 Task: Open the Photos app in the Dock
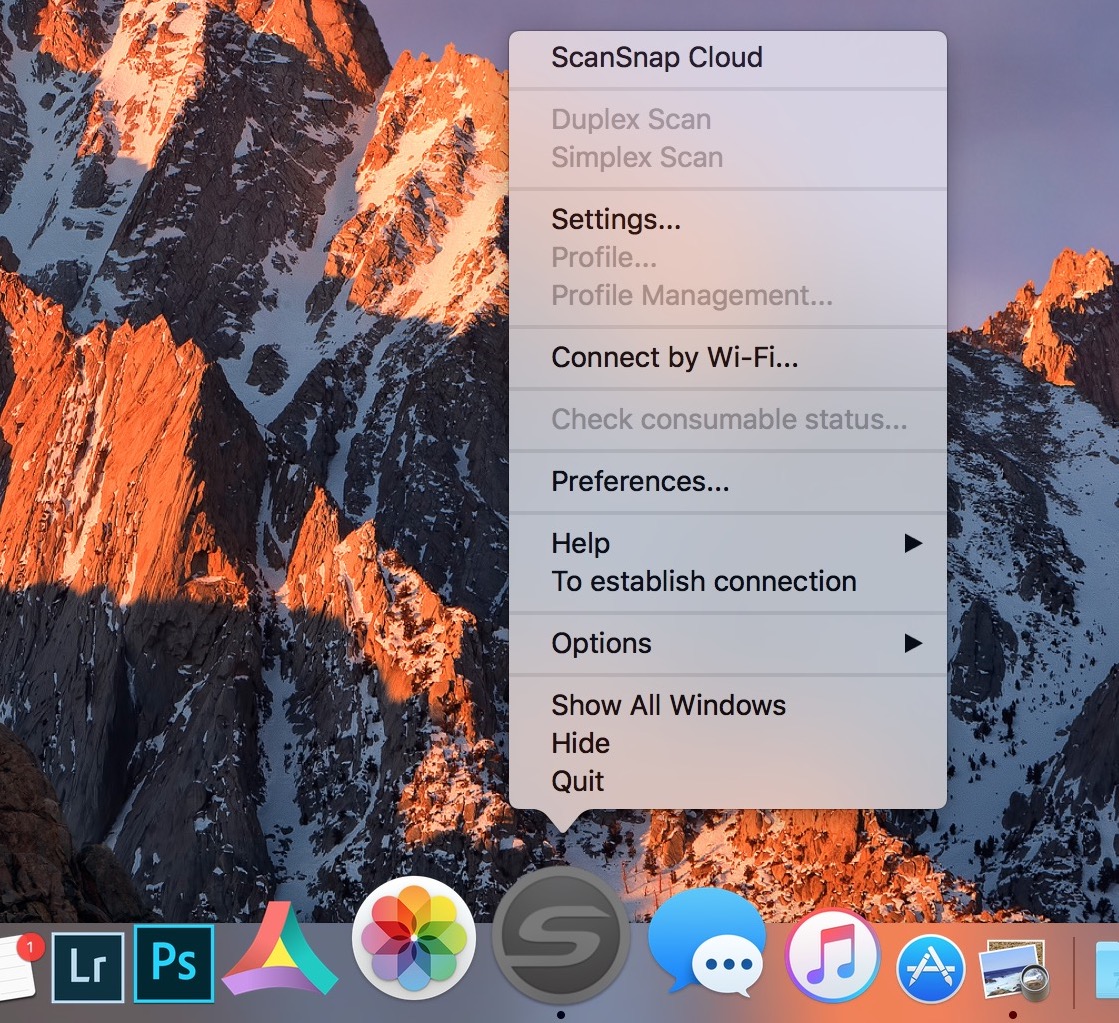point(414,938)
